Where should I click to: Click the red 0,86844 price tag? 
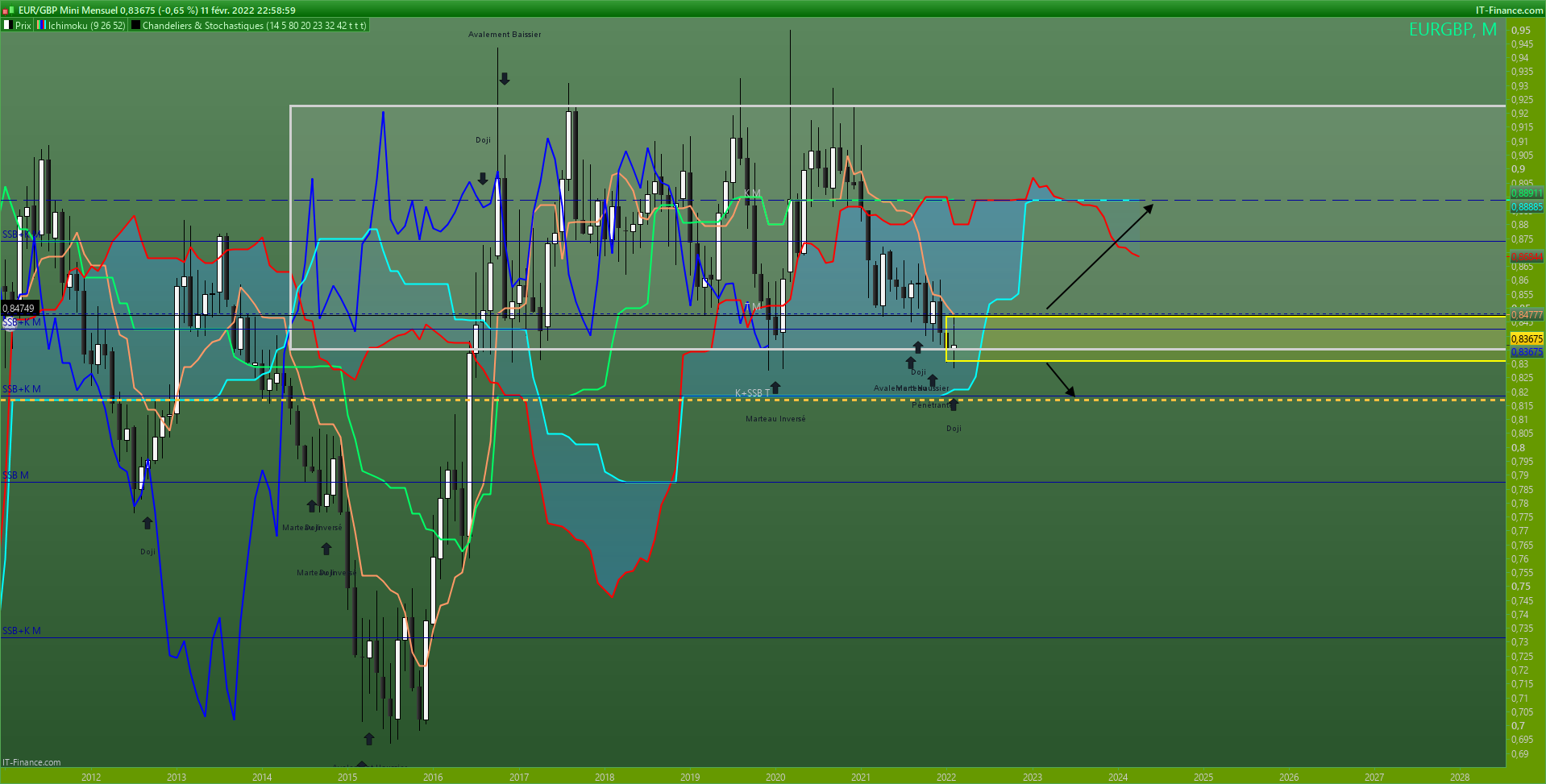(1526, 257)
